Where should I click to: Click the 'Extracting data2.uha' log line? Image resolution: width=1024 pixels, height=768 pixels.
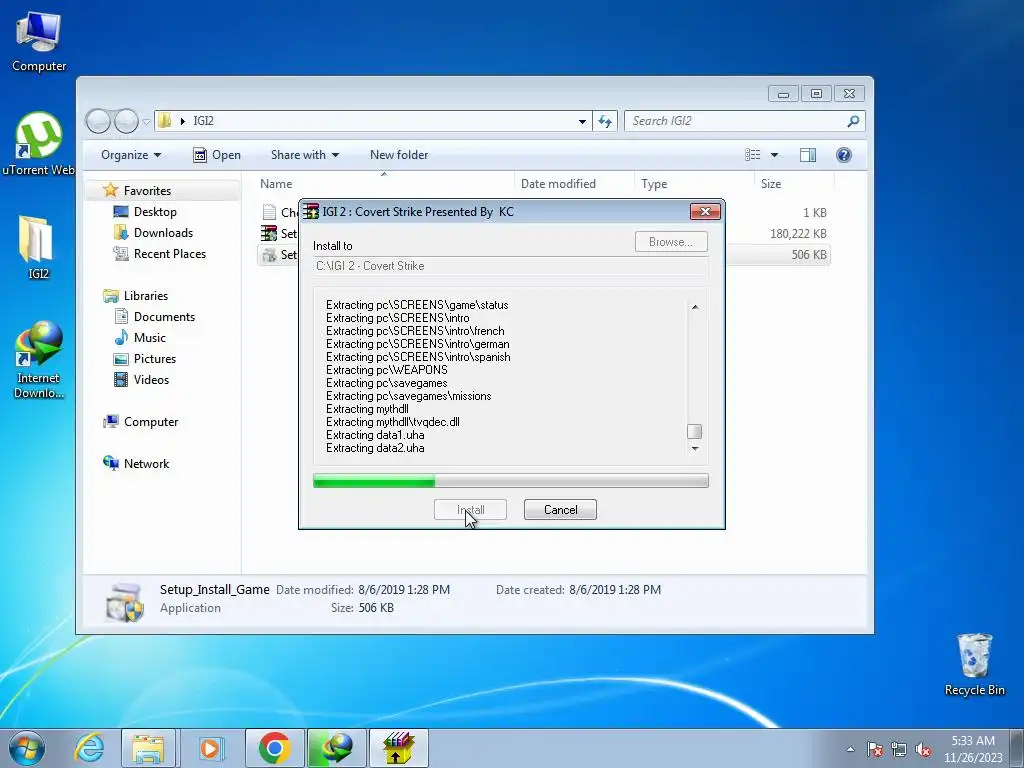(x=375, y=448)
